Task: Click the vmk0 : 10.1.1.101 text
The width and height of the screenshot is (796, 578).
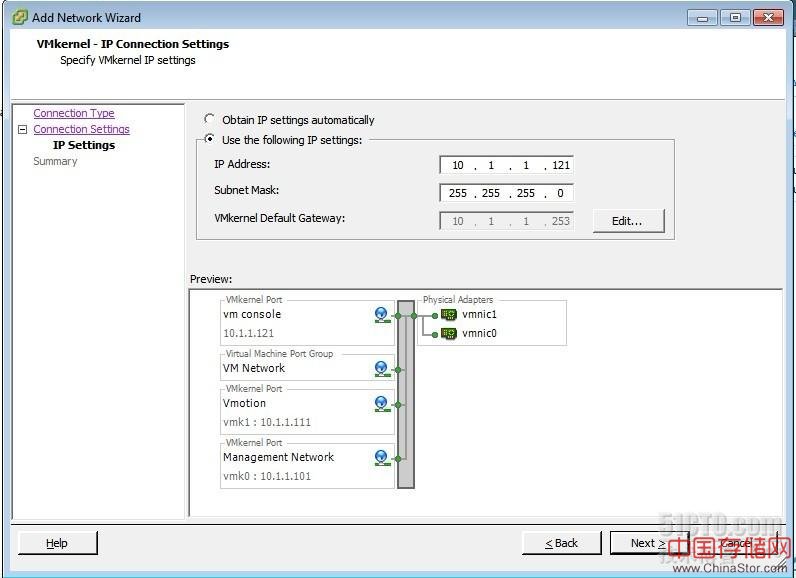Action: [x=267, y=476]
